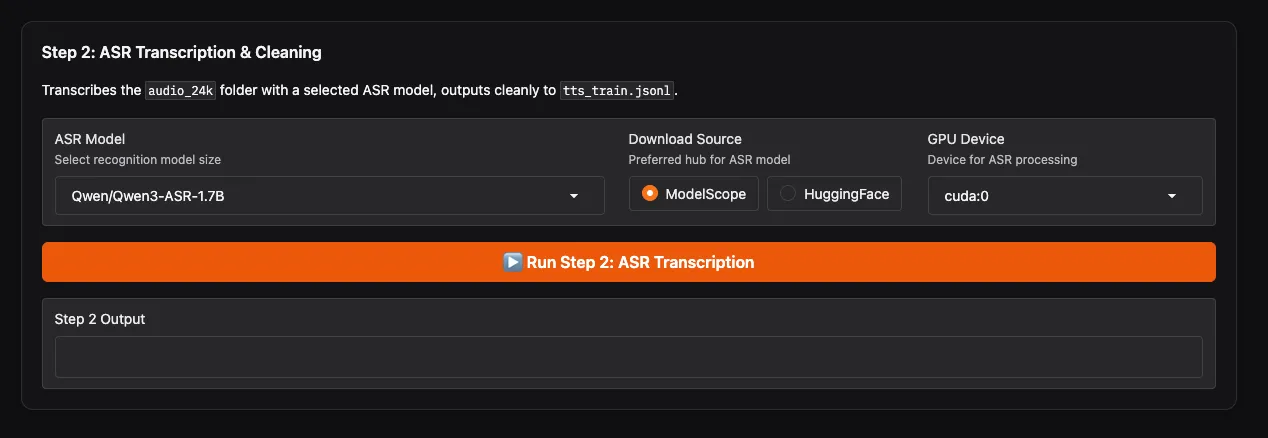Choose HuggingFace as download source
This screenshot has width=1268, height=438.
(x=789, y=194)
